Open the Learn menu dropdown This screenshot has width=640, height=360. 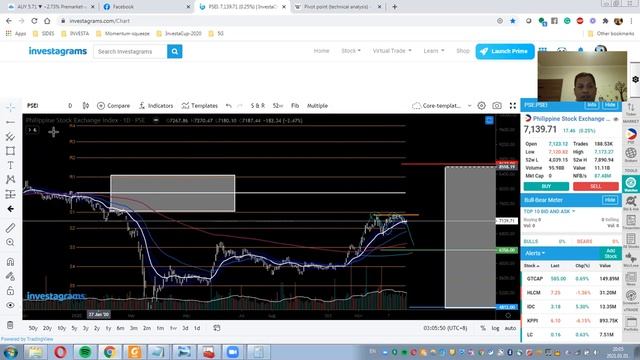click(x=433, y=51)
